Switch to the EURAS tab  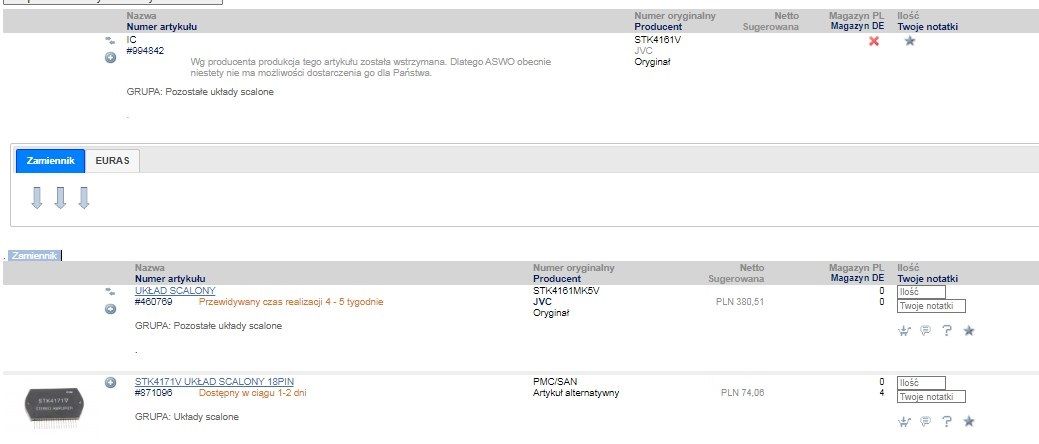pyautogui.click(x=113, y=161)
